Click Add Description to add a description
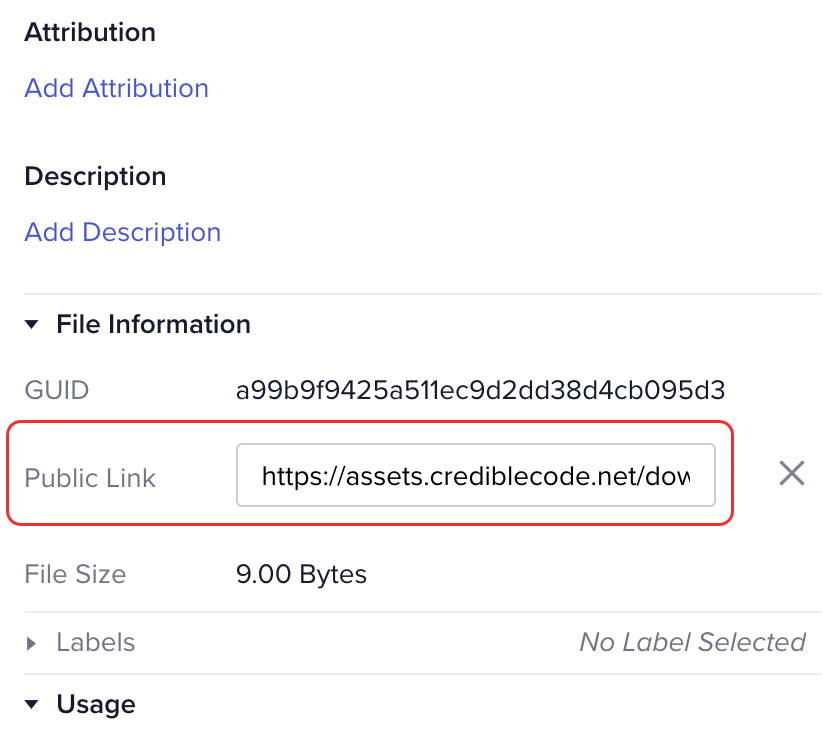Viewport: 823px width, 732px height. point(122,232)
